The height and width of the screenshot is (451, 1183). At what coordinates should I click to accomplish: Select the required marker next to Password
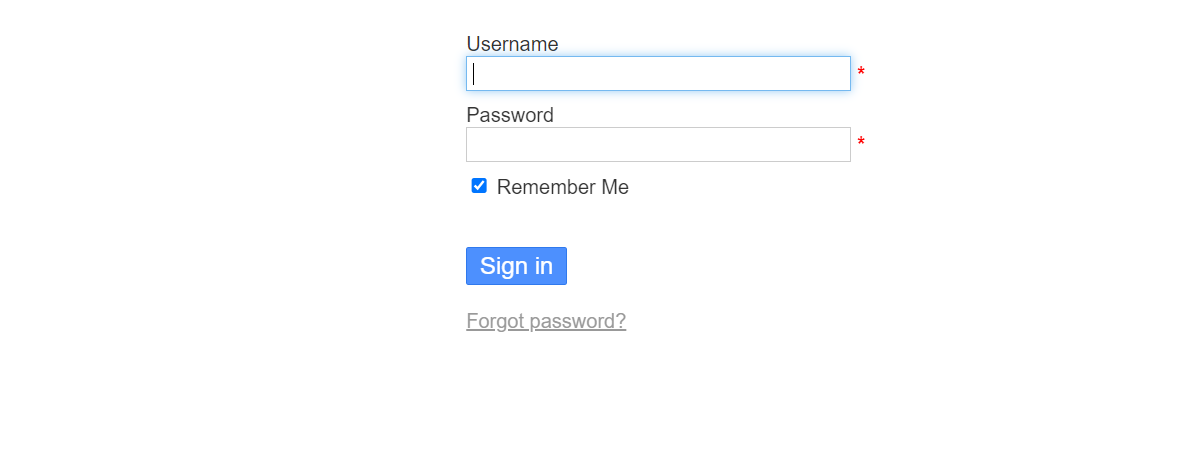tap(861, 145)
